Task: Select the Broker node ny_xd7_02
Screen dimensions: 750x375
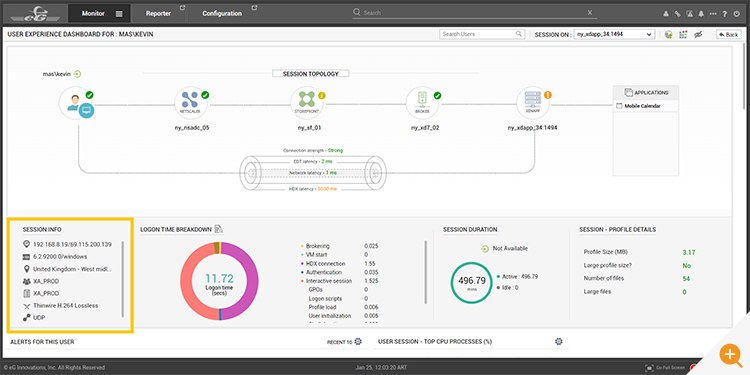Action: pos(422,104)
